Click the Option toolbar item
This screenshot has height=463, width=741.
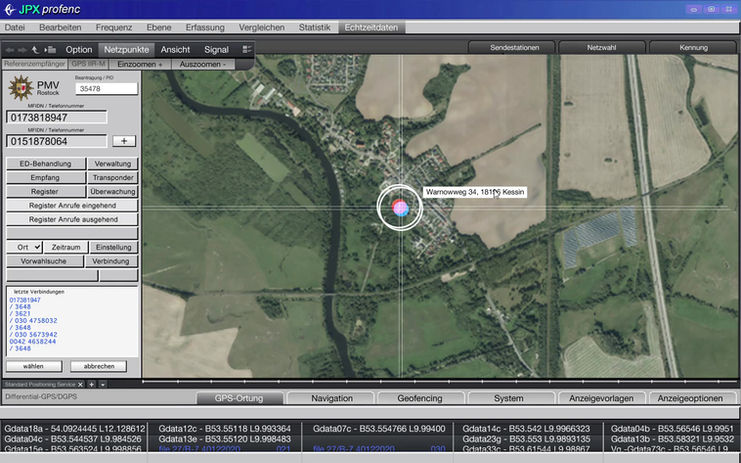[x=79, y=50]
